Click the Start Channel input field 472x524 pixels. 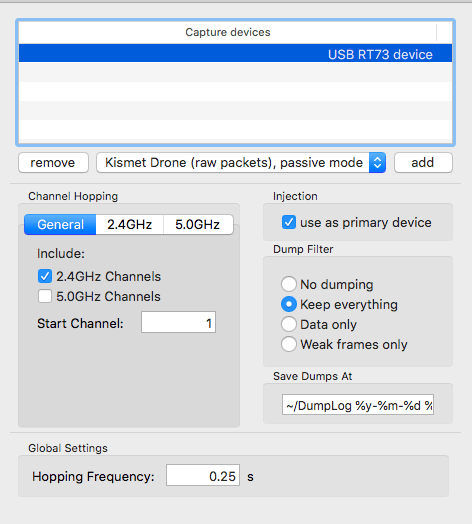pos(179,322)
